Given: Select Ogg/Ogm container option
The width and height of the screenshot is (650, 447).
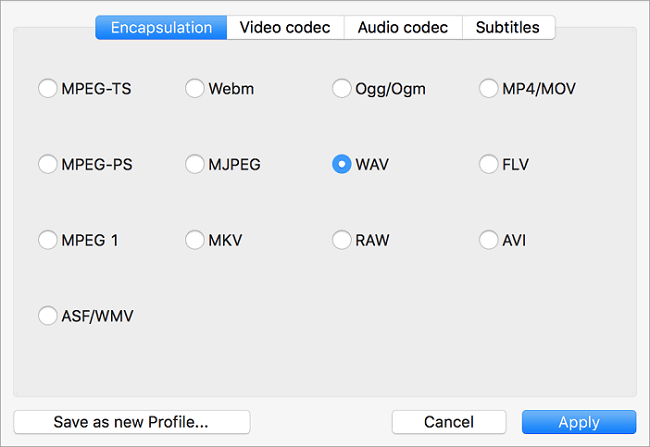Looking at the screenshot, I should pyautogui.click(x=341, y=89).
